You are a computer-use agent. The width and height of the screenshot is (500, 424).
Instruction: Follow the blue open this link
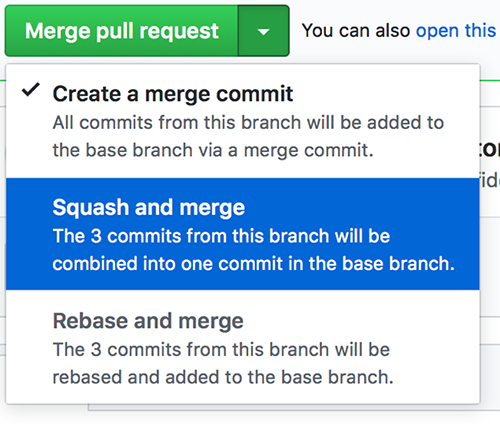point(456,31)
